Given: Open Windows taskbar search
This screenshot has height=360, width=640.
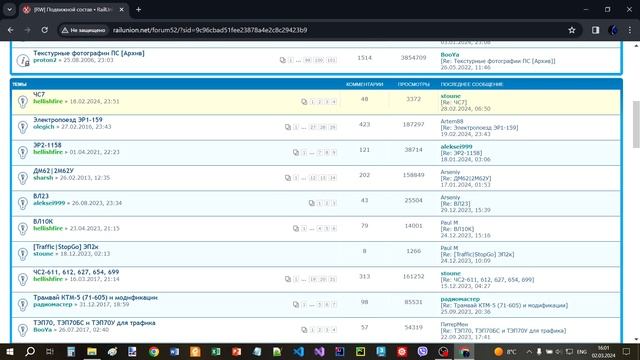Looking at the screenshot, I should [30, 351].
